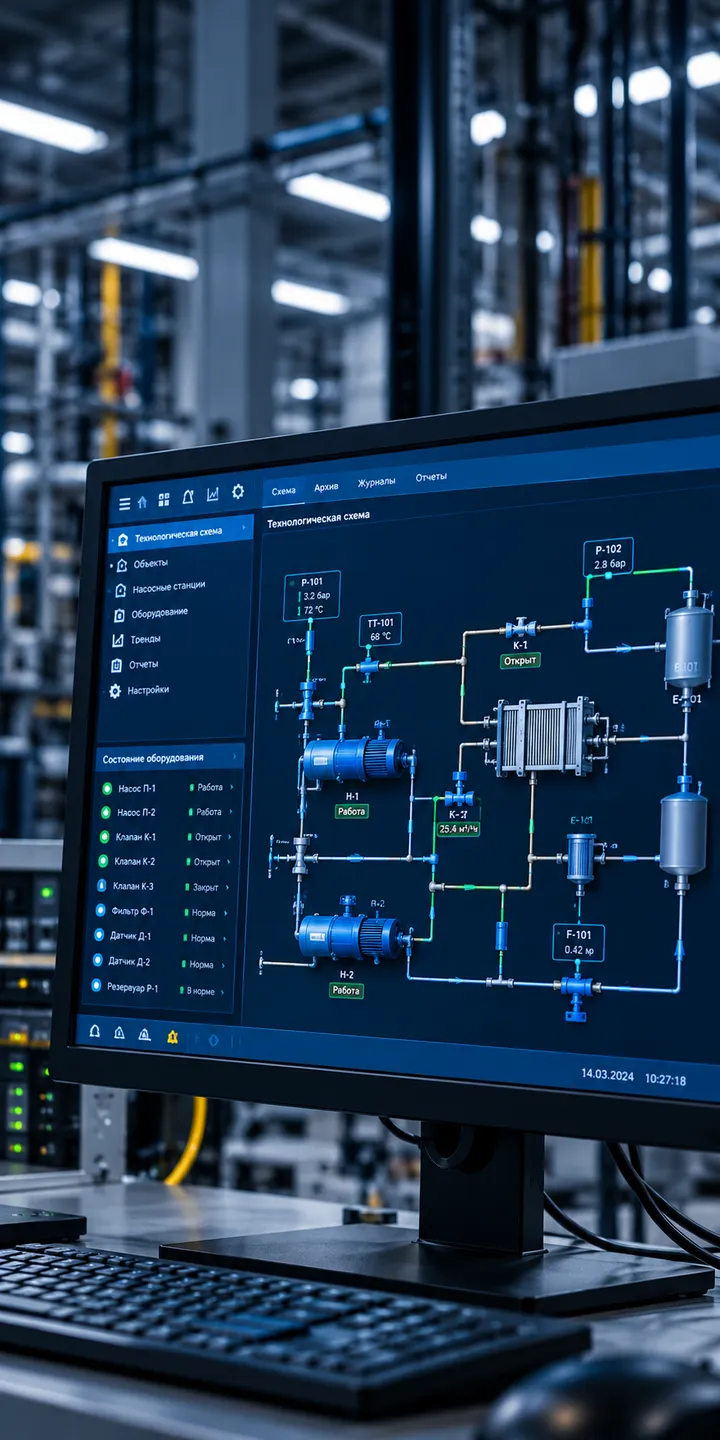
Task: Open the grid dashboard icon in the toolbar
Action: pos(164,499)
